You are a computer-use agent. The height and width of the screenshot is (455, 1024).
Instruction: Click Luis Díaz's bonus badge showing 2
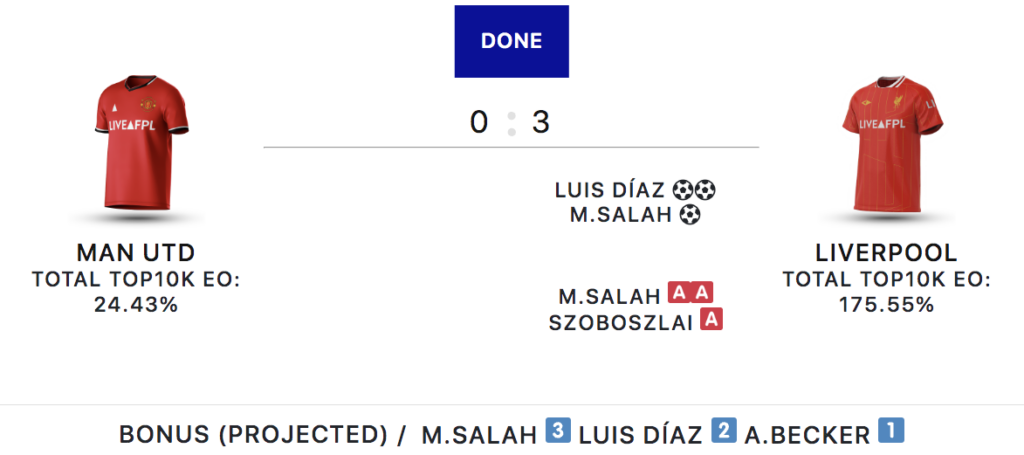(723, 434)
